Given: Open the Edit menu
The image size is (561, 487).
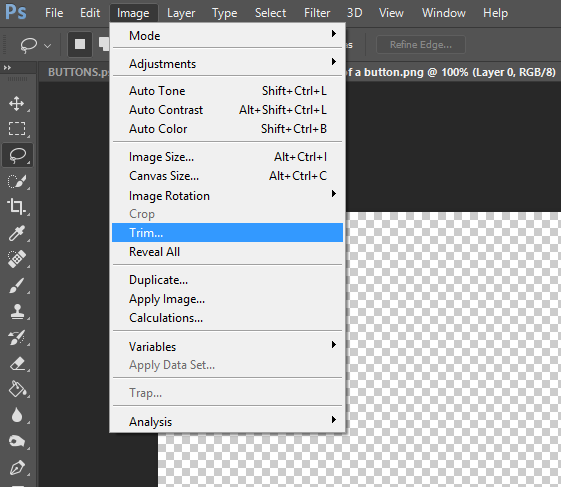Looking at the screenshot, I should click(90, 13).
